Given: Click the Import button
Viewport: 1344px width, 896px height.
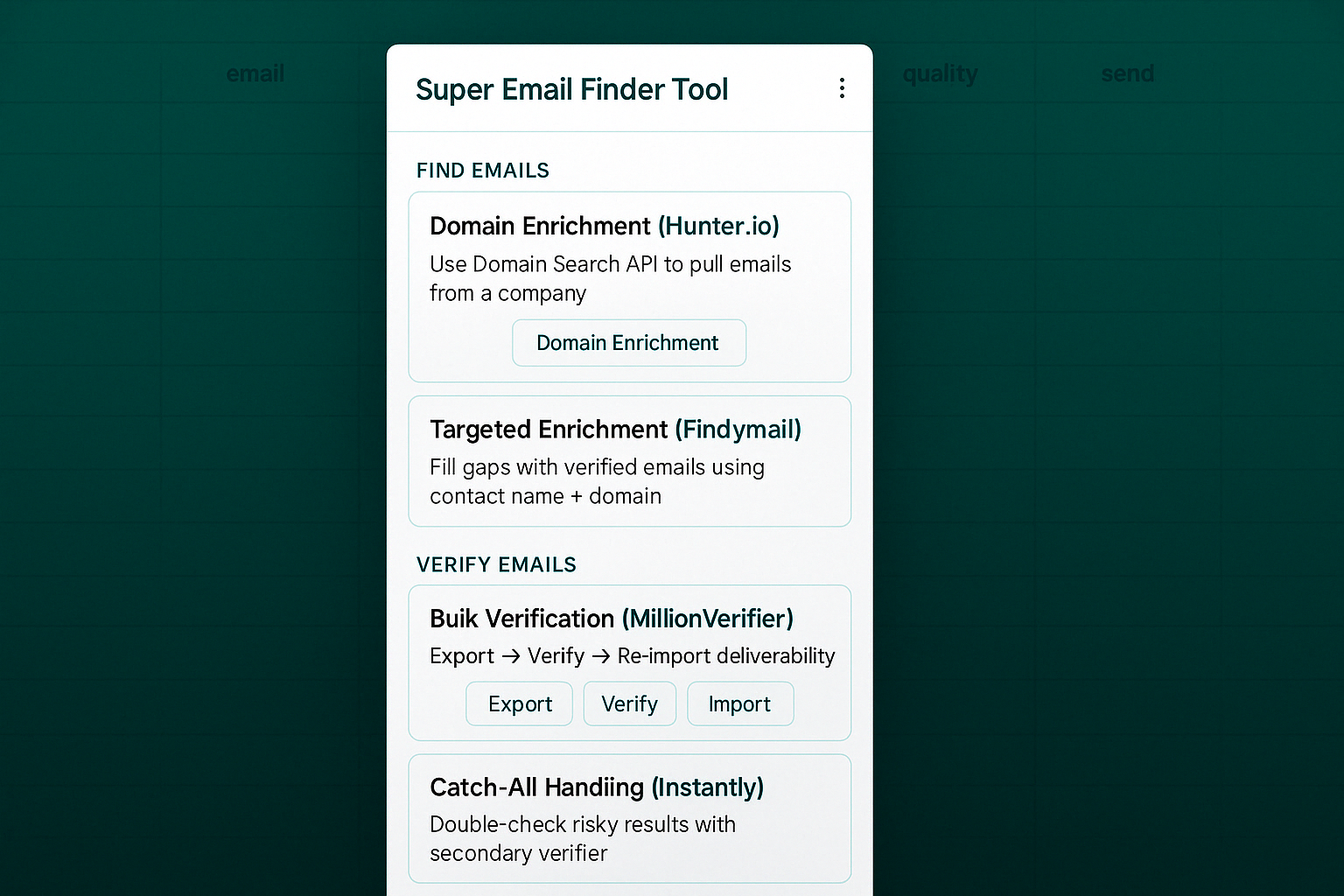Looking at the screenshot, I should point(740,704).
